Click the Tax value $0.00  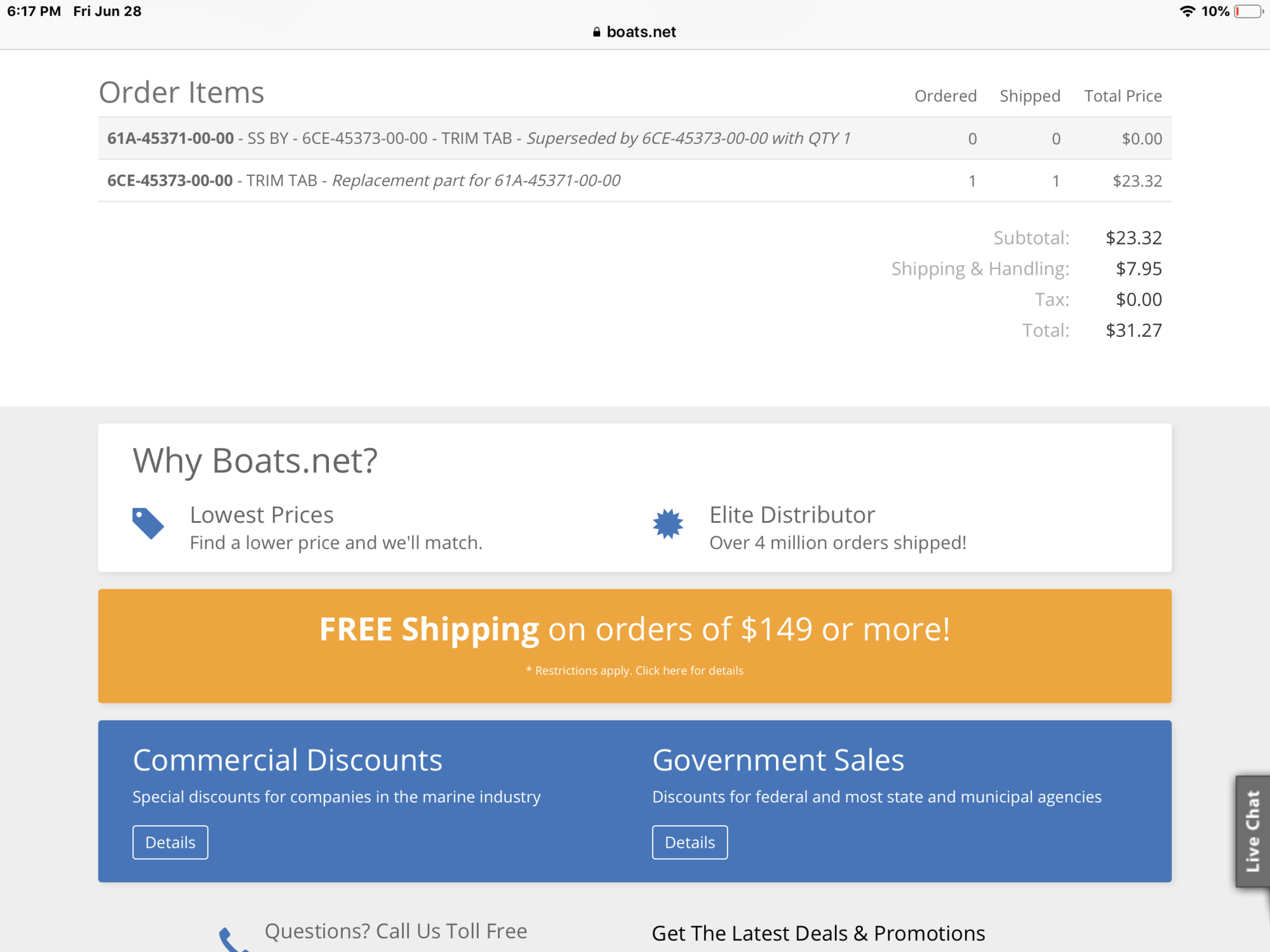1139,300
